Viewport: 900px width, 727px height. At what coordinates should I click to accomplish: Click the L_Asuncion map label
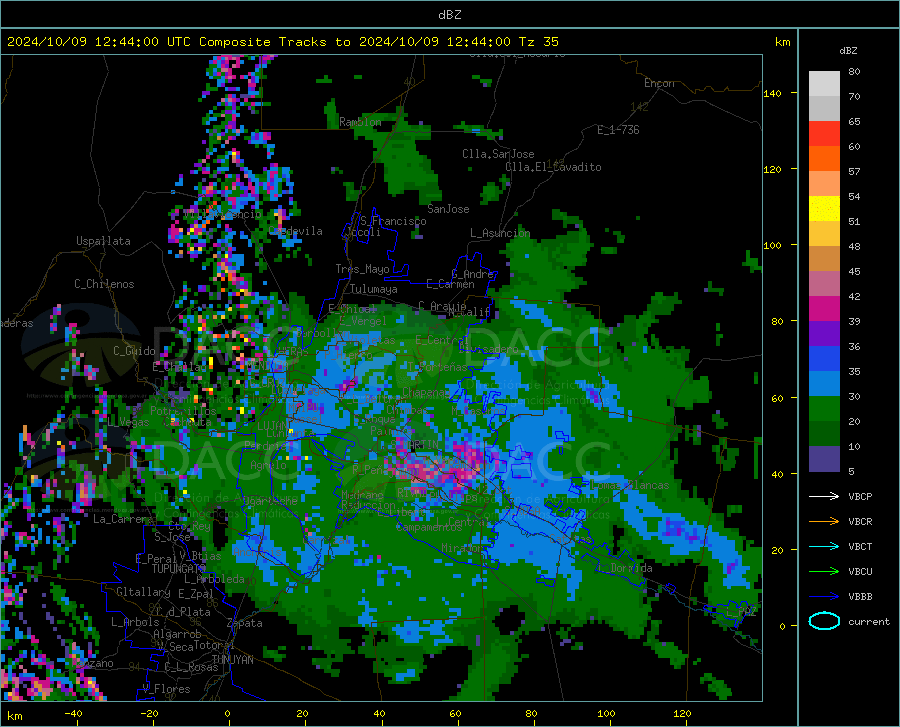click(500, 233)
